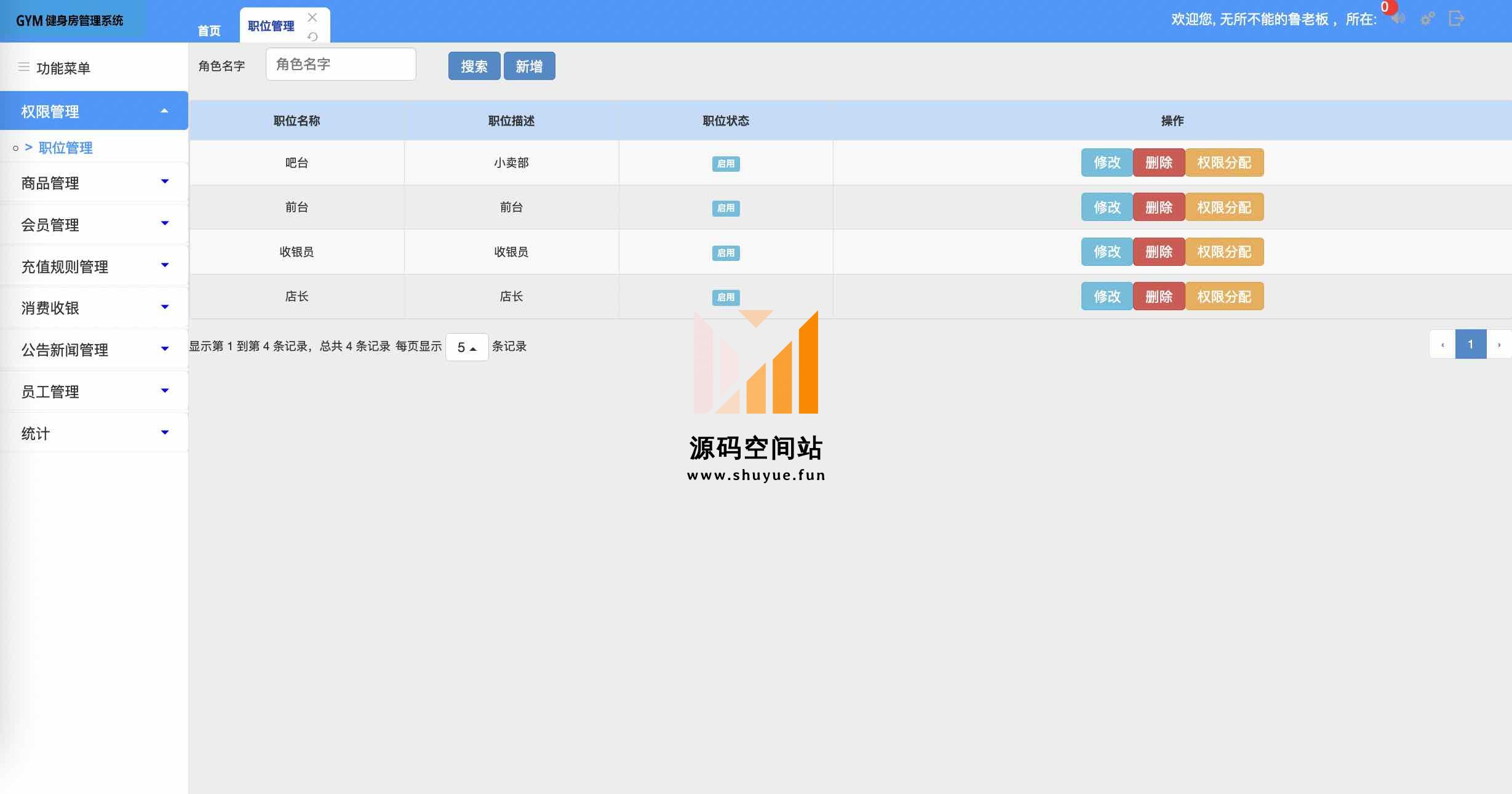This screenshot has height=794, width=1512.
Task: Expand the 统计 menu section
Action: pyautogui.click(x=94, y=433)
